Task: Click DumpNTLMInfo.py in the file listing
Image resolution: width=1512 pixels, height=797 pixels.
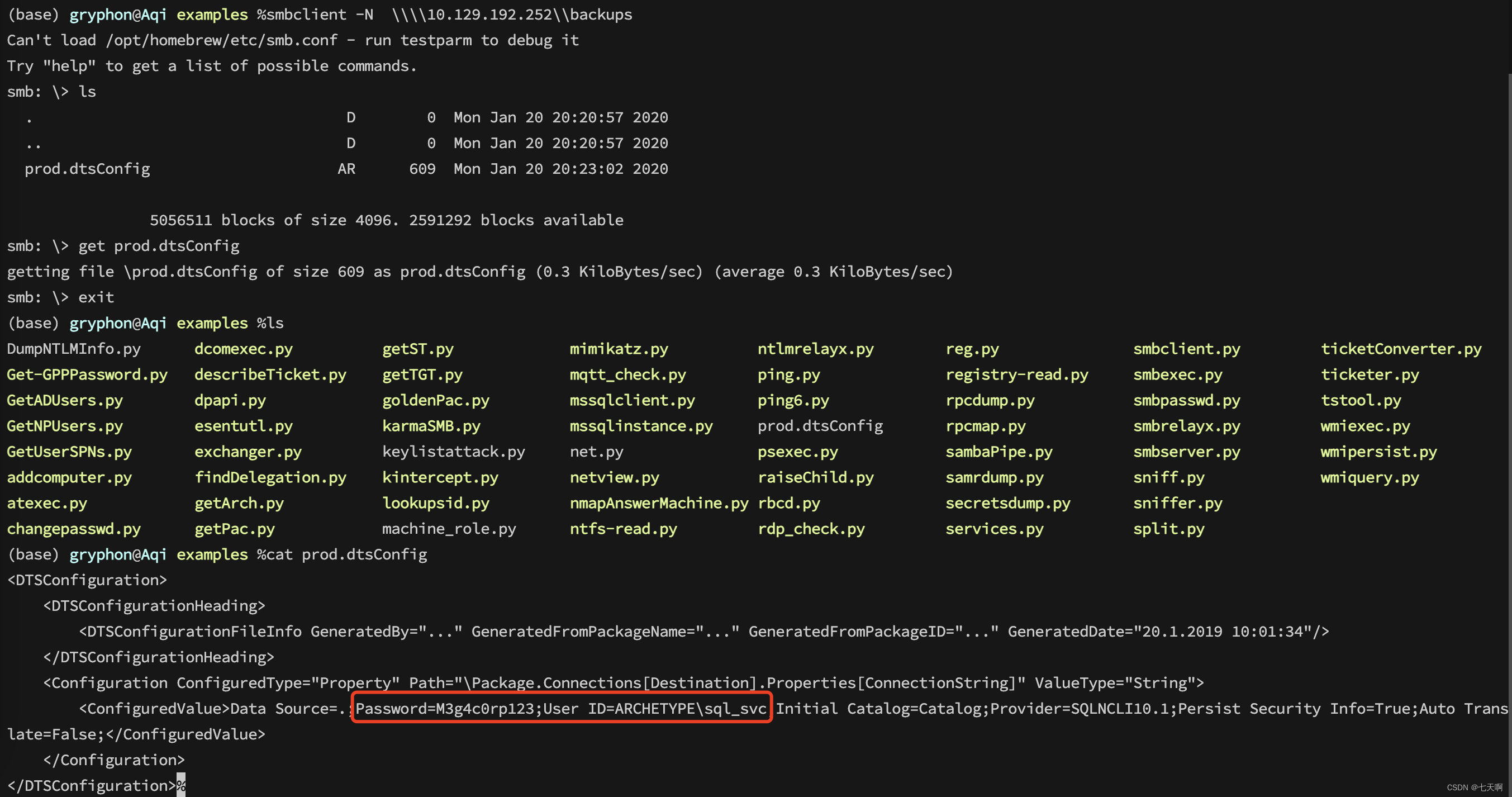Action: (74, 349)
